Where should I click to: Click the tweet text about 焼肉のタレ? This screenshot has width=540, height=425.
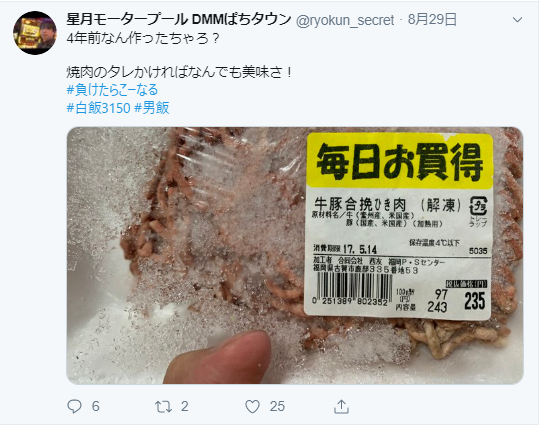(x=179, y=72)
